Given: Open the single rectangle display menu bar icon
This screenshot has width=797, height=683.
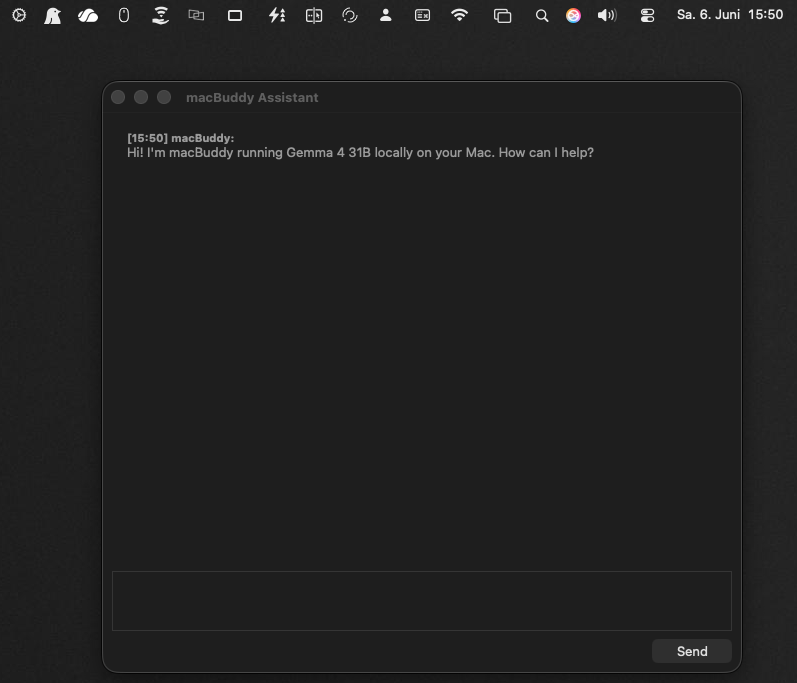Looking at the screenshot, I should [x=235, y=16].
